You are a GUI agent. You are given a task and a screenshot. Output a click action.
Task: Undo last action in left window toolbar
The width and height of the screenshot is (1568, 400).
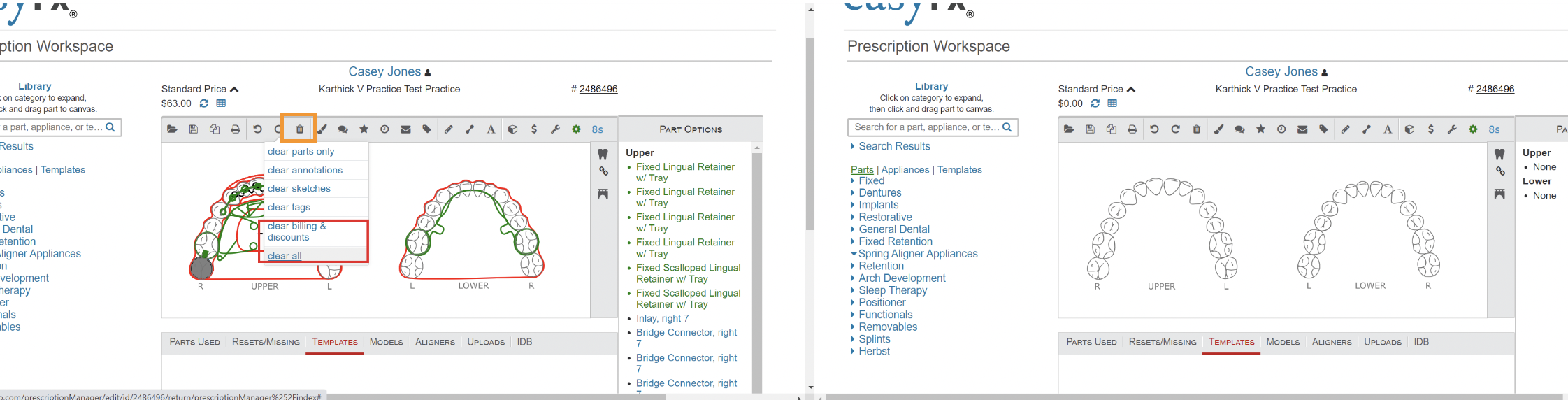coord(257,129)
